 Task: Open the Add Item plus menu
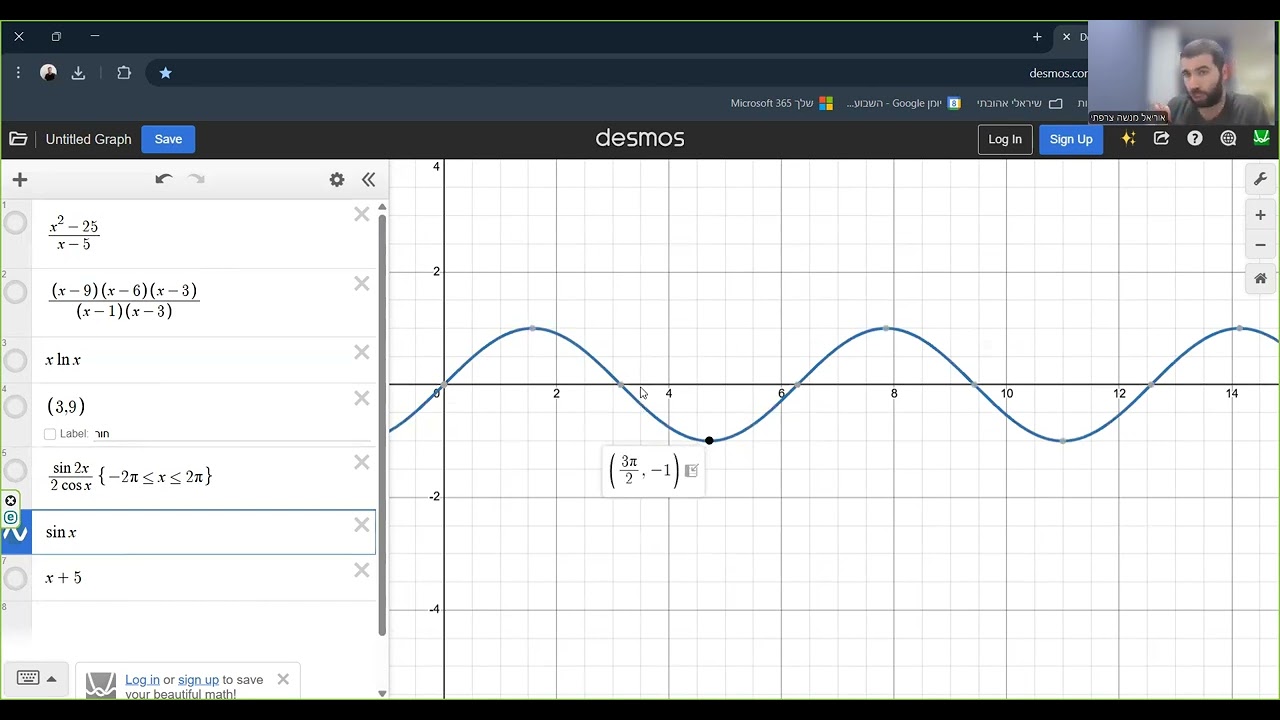click(20, 180)
